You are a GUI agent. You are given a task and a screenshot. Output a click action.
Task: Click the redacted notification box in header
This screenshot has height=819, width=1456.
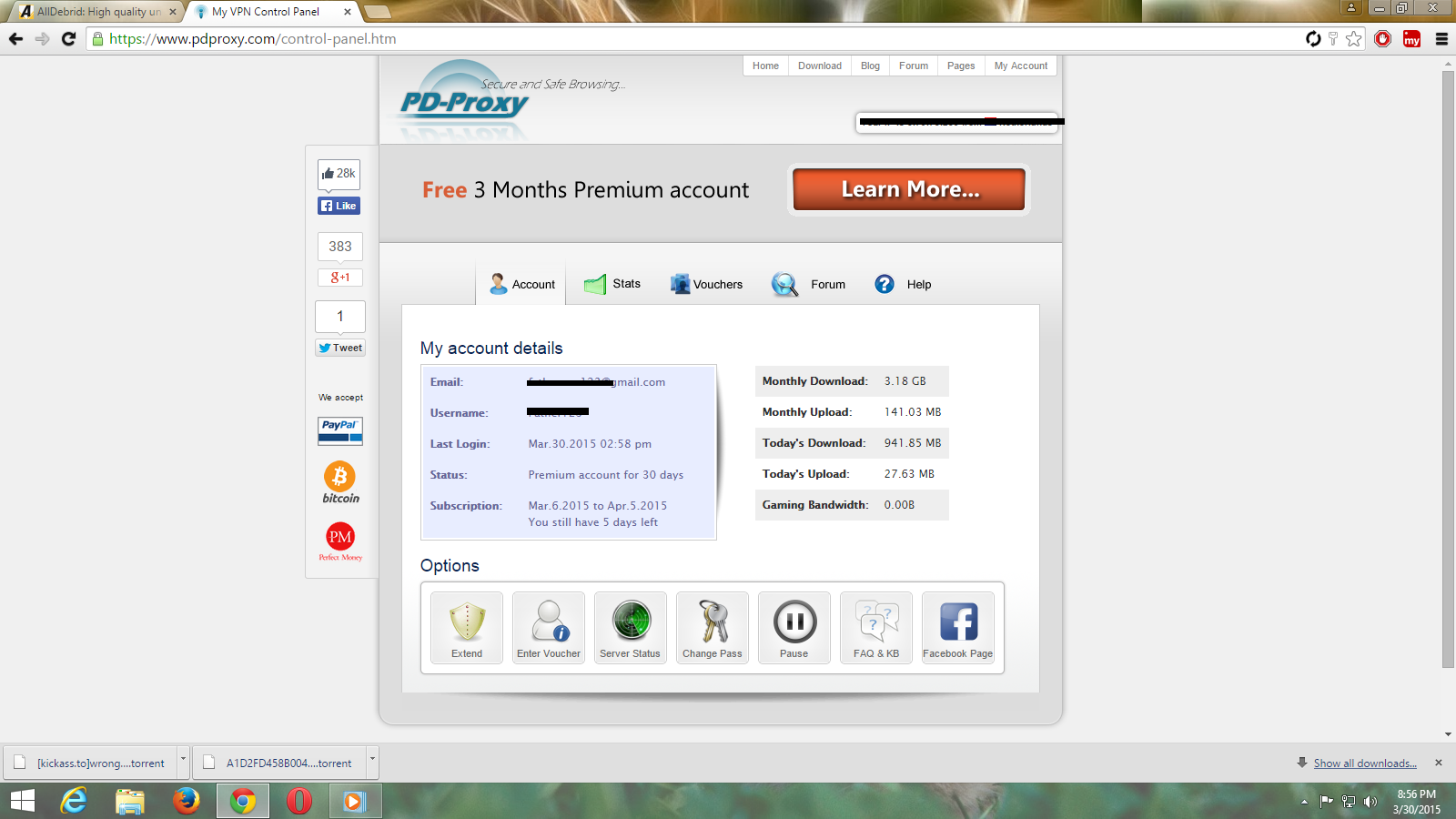tap(956, 122)
